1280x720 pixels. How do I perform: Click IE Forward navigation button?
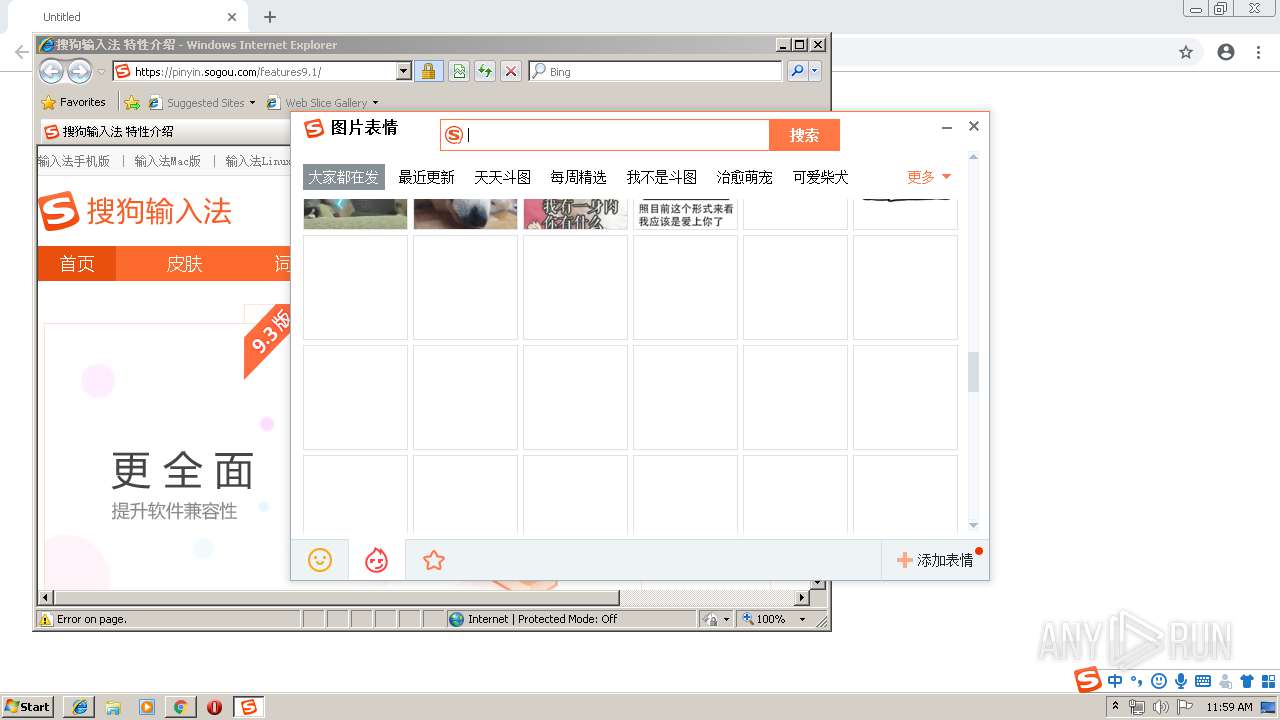point(80,71)
